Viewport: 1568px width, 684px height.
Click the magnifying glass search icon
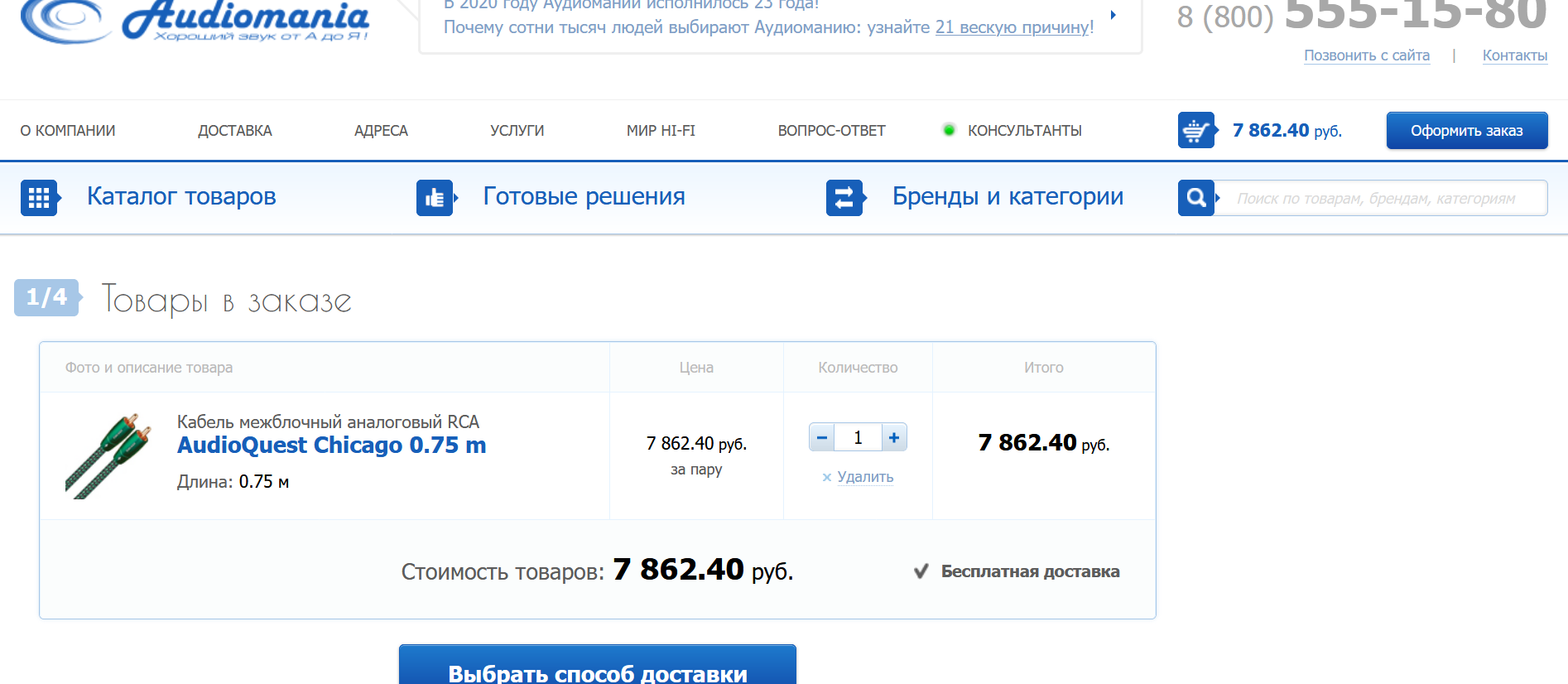click(x=1195, y=198)
